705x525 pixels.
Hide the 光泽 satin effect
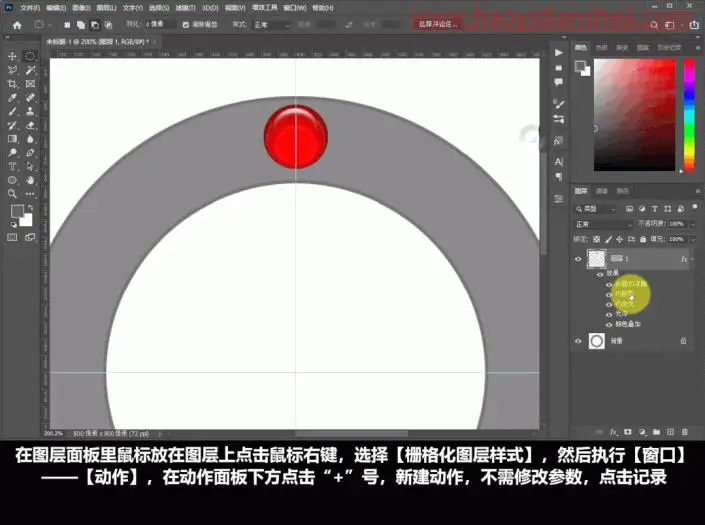click(x=609, y=314)
